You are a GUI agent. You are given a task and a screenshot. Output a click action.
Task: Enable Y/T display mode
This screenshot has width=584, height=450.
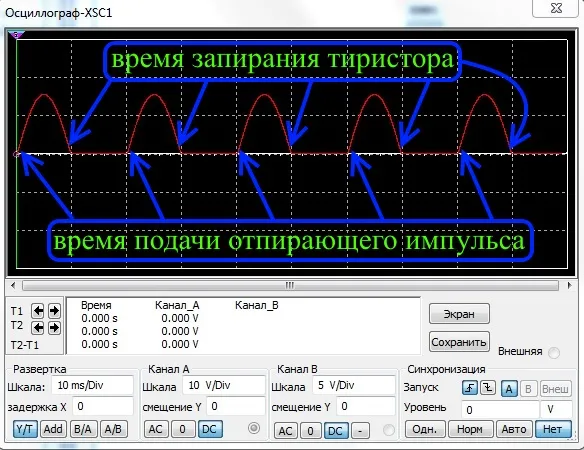25,429
